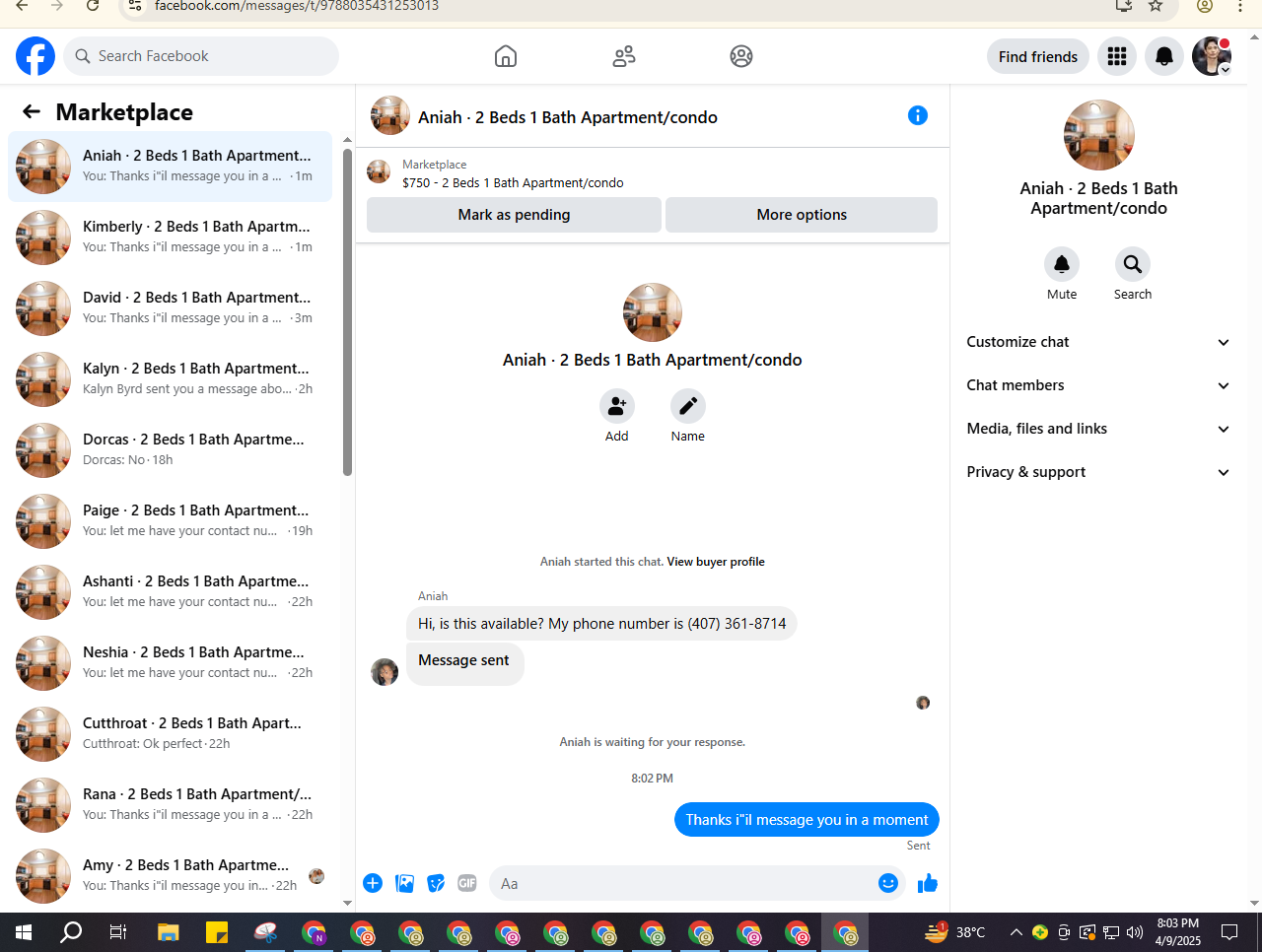The image size is (1262, 952).
Task: Expand the Customize chat section
Action: coord(1098,342)
